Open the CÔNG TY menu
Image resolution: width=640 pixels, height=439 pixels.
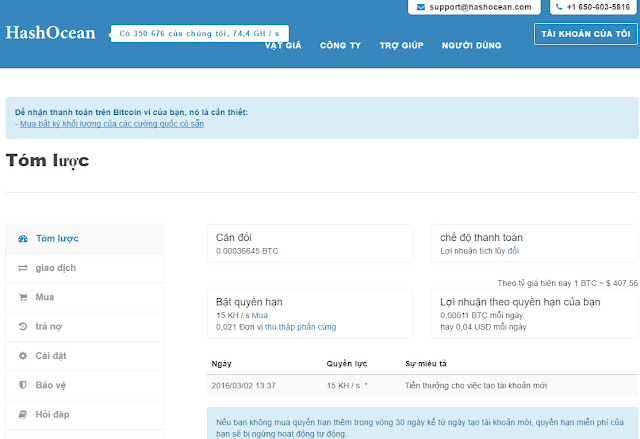(340, 45)
